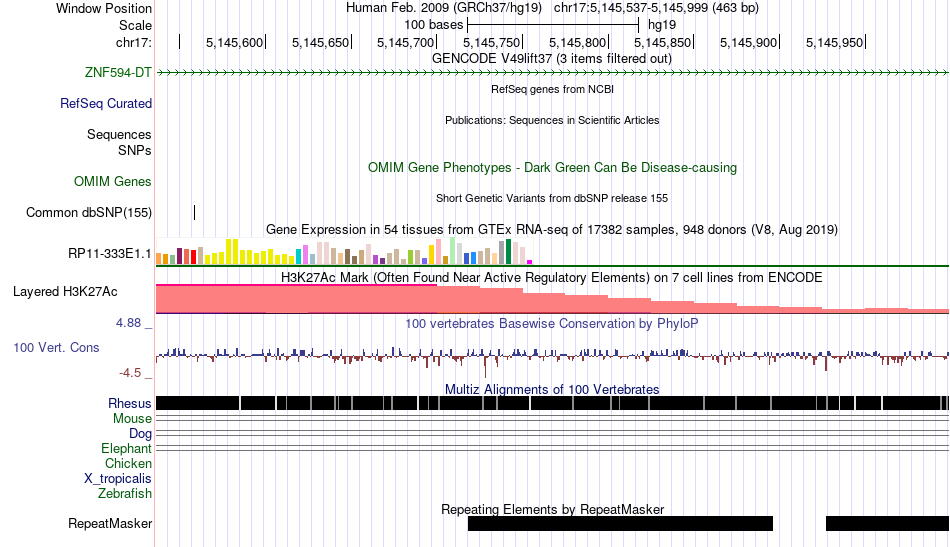Click the Sequences track label
Viewport: 950px width, 547px height.
tap(119, 134)
